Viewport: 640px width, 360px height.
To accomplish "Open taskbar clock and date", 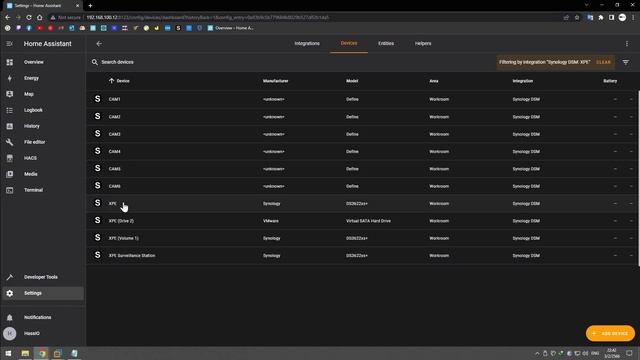I will click(611, 353).
